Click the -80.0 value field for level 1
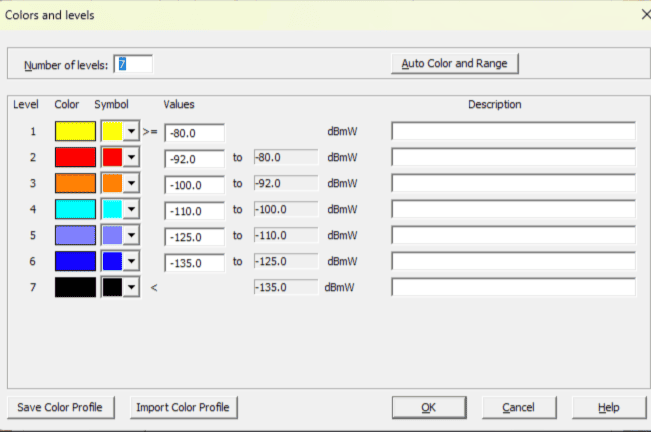The width and height of the screenshot is (651, 432). (195, 132)
